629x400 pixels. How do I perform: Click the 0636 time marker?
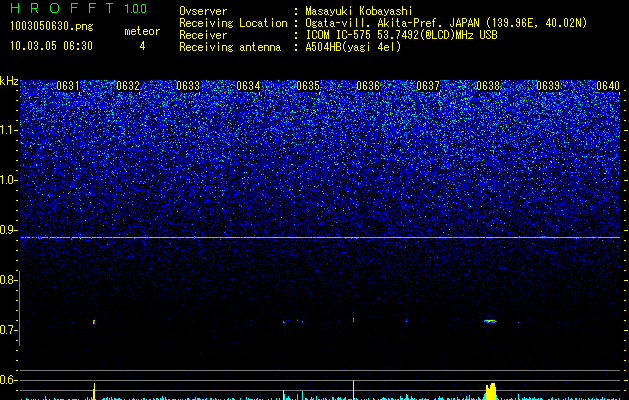pyautogui.click(x=368, y=86)
